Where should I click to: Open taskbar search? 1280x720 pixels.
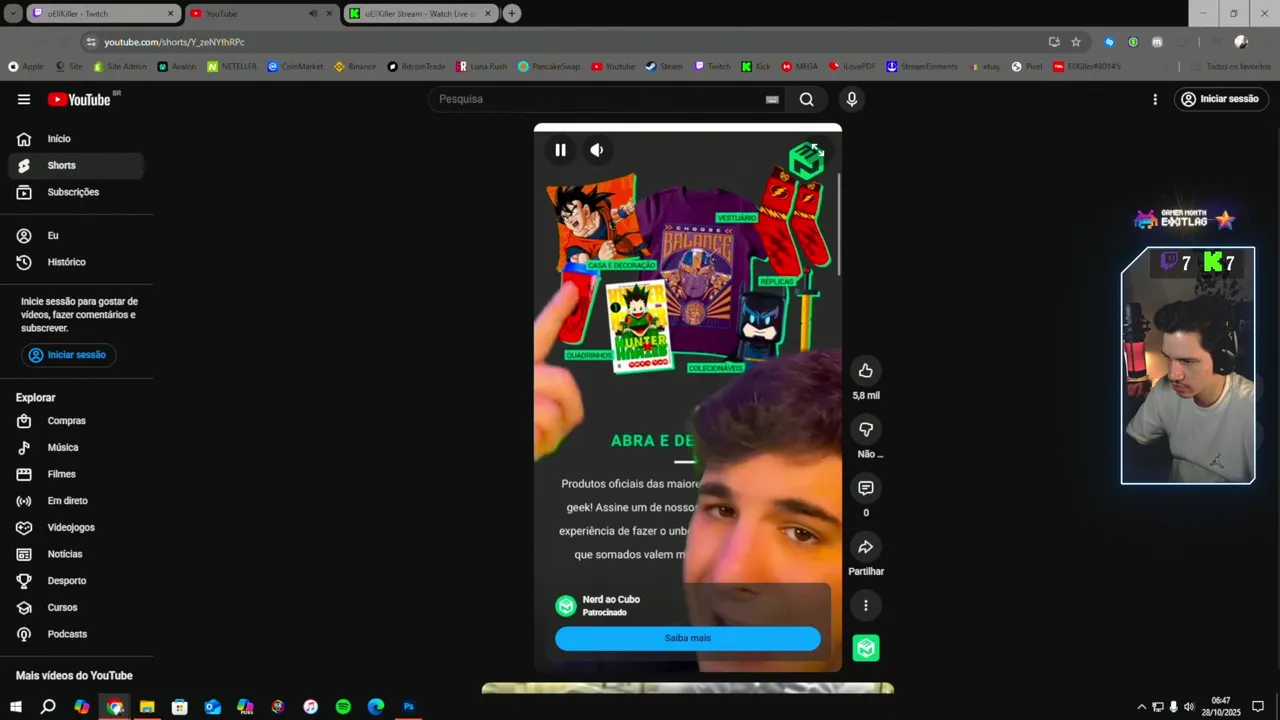point(47,707)
